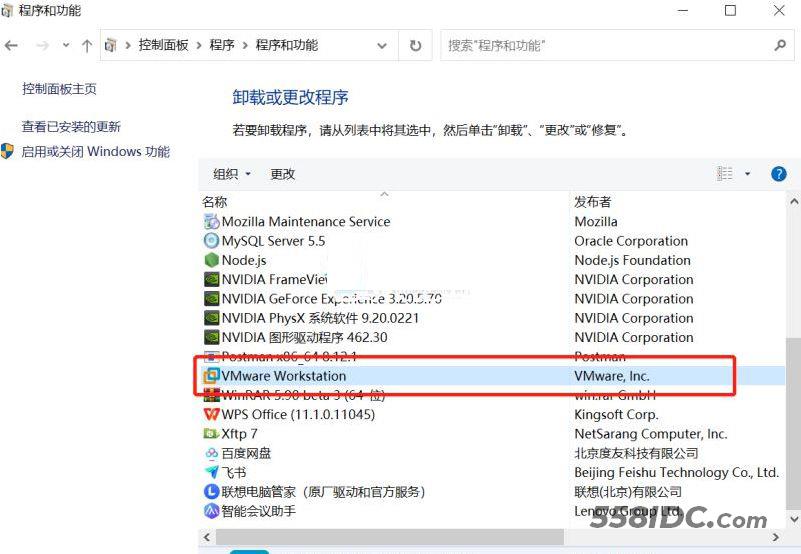Click the NVIDIA FrameView icon

pos(211,280)
